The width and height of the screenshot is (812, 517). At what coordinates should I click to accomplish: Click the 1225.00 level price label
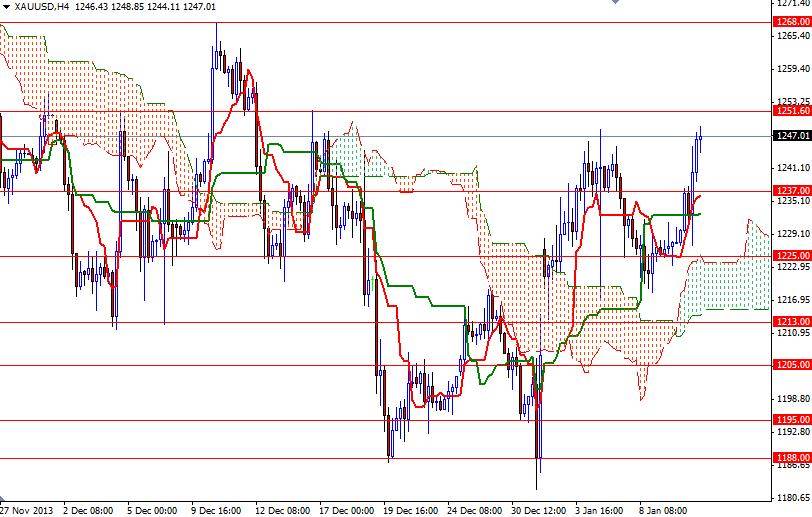coord(792,255)
